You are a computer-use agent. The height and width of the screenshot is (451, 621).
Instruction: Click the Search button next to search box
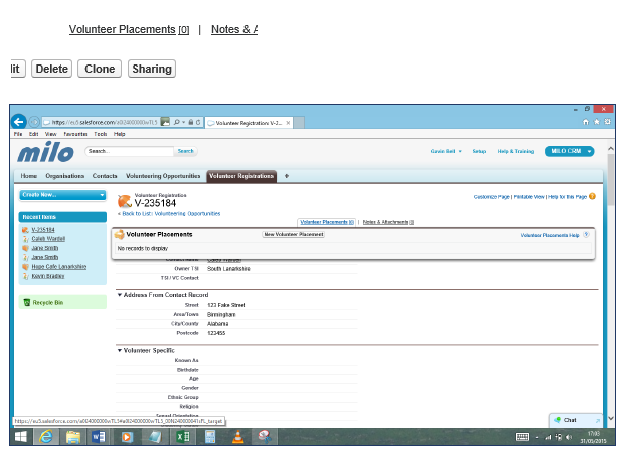pyautogui.click(x=185, y=151)
